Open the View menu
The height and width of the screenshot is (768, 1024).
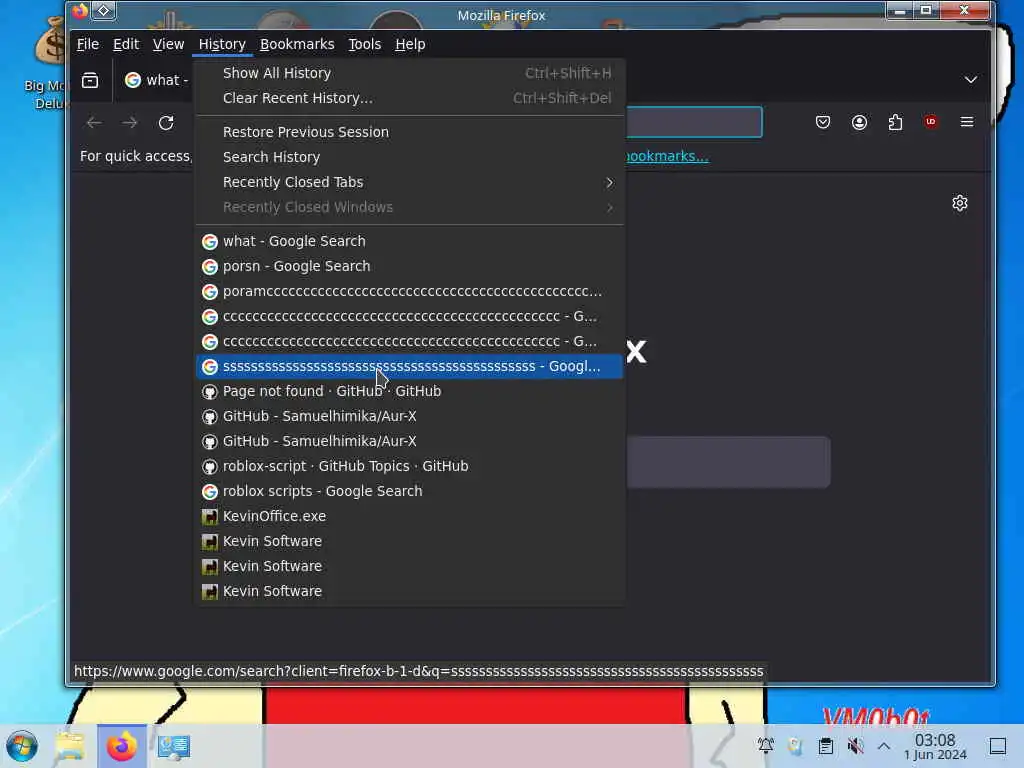click(168, 44)
